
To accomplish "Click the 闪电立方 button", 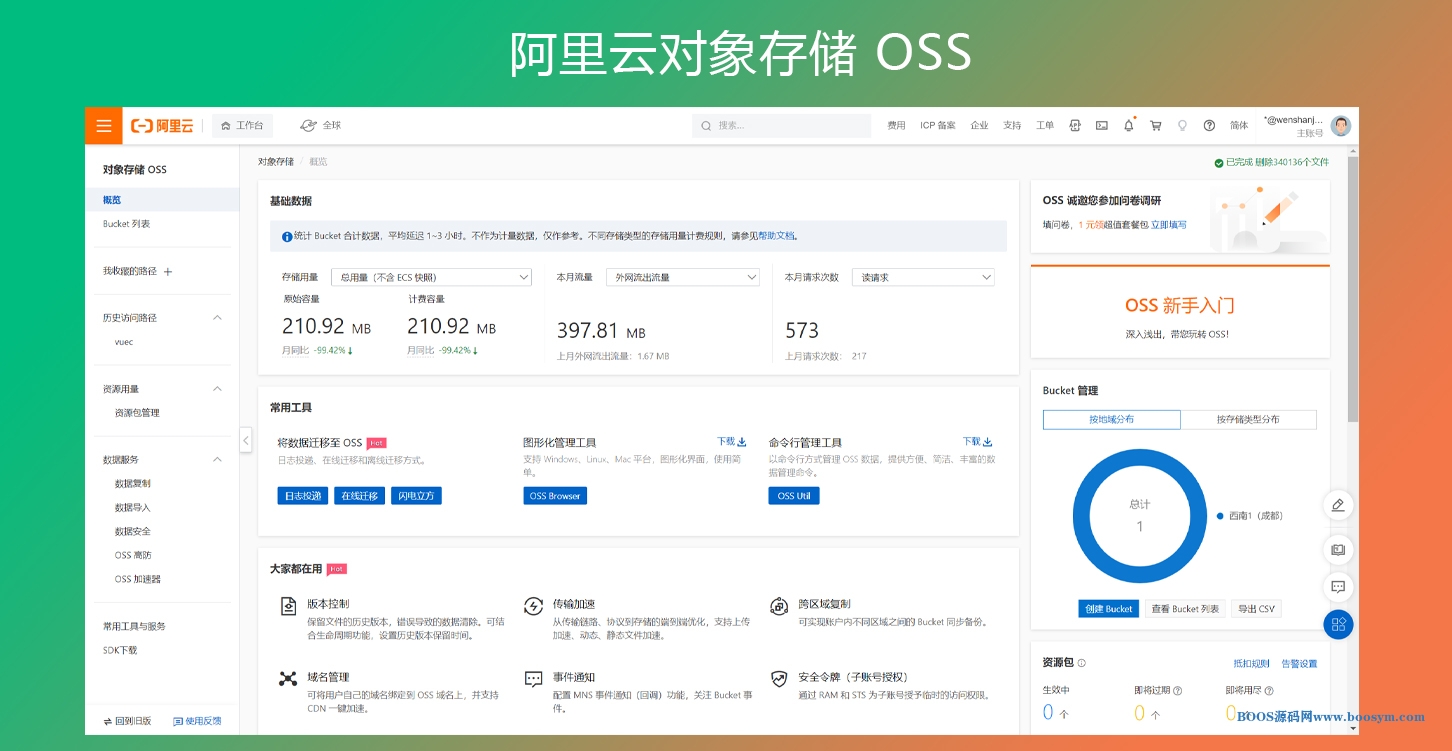I will coord(416,496).
